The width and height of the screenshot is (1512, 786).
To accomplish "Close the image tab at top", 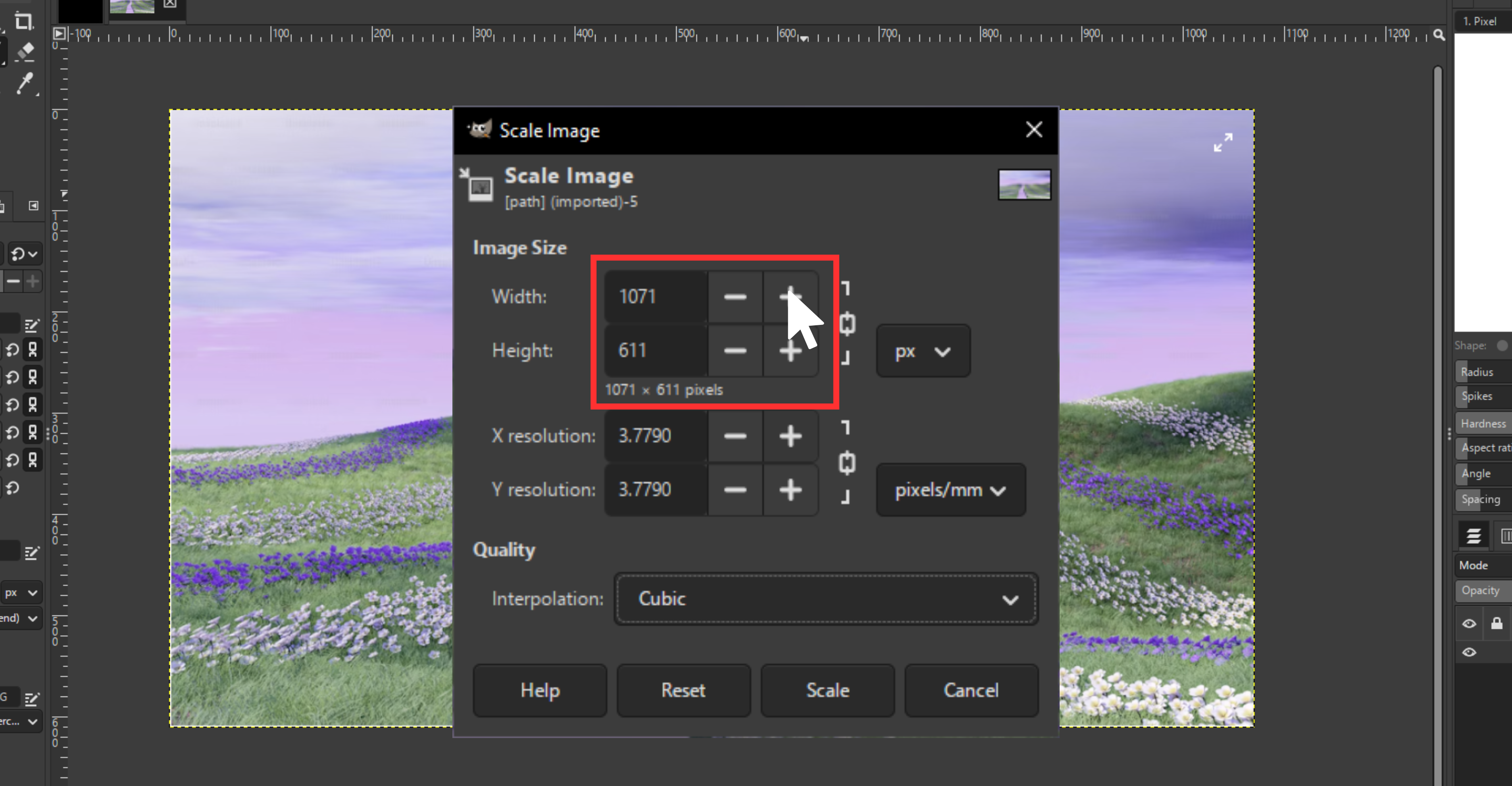I will click(x=170, y=4).
